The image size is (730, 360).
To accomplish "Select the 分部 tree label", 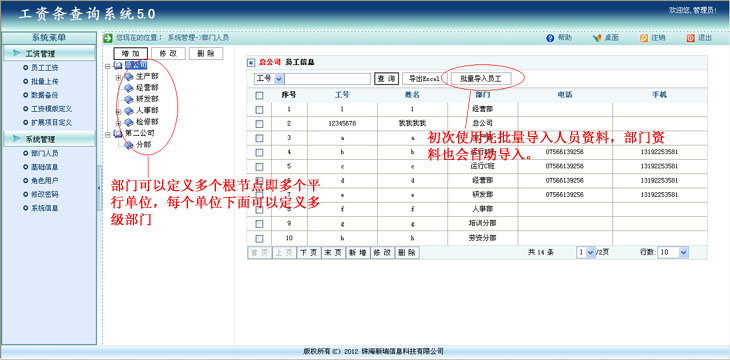I will pos(144,145).
